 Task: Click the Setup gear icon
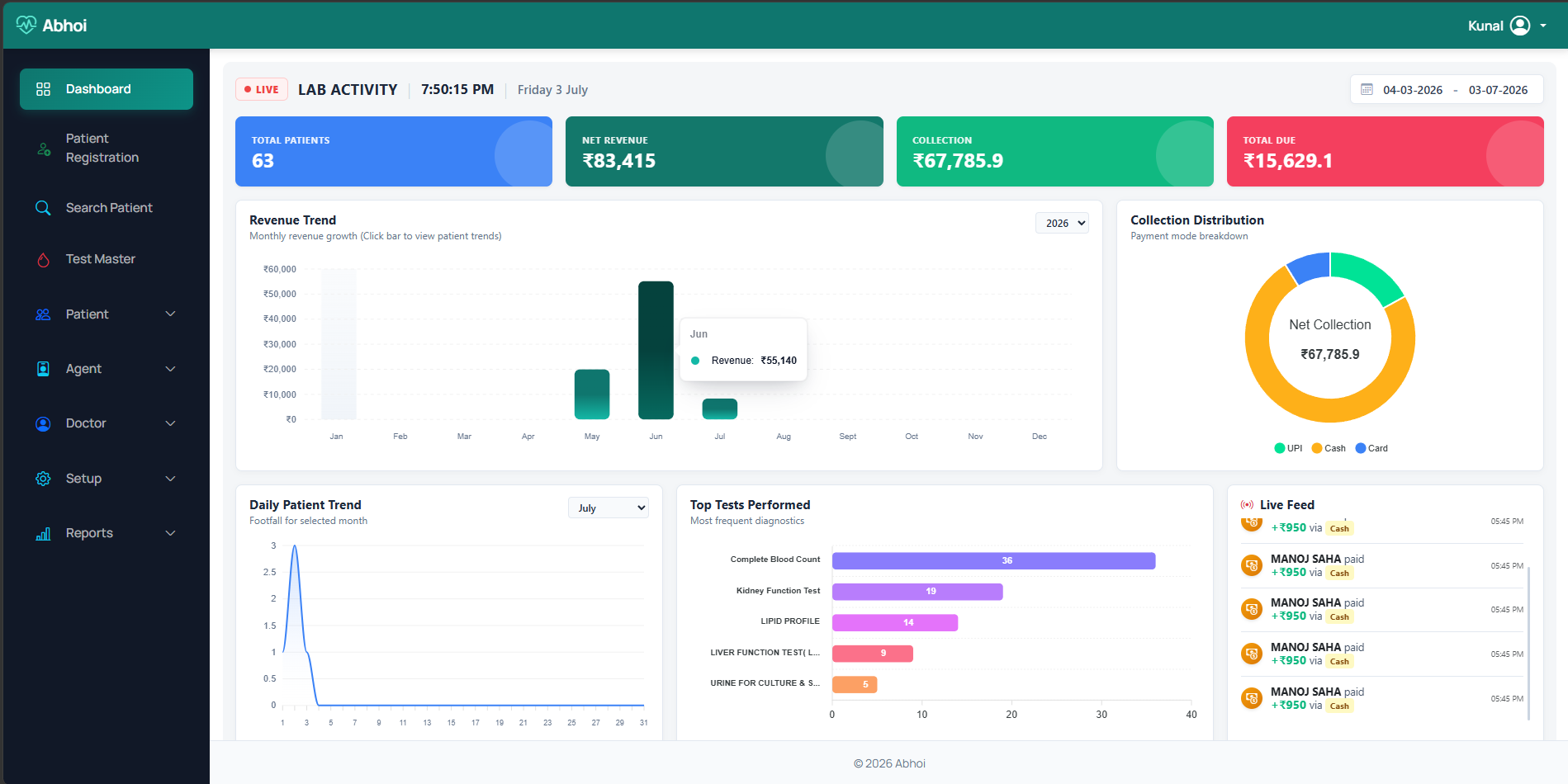(x=44, y=479)
